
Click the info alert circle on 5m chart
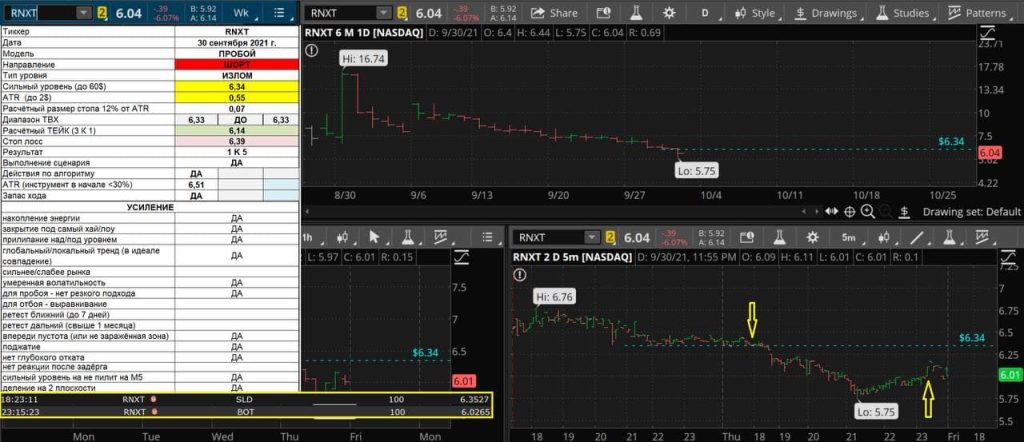tap(519, 275)
